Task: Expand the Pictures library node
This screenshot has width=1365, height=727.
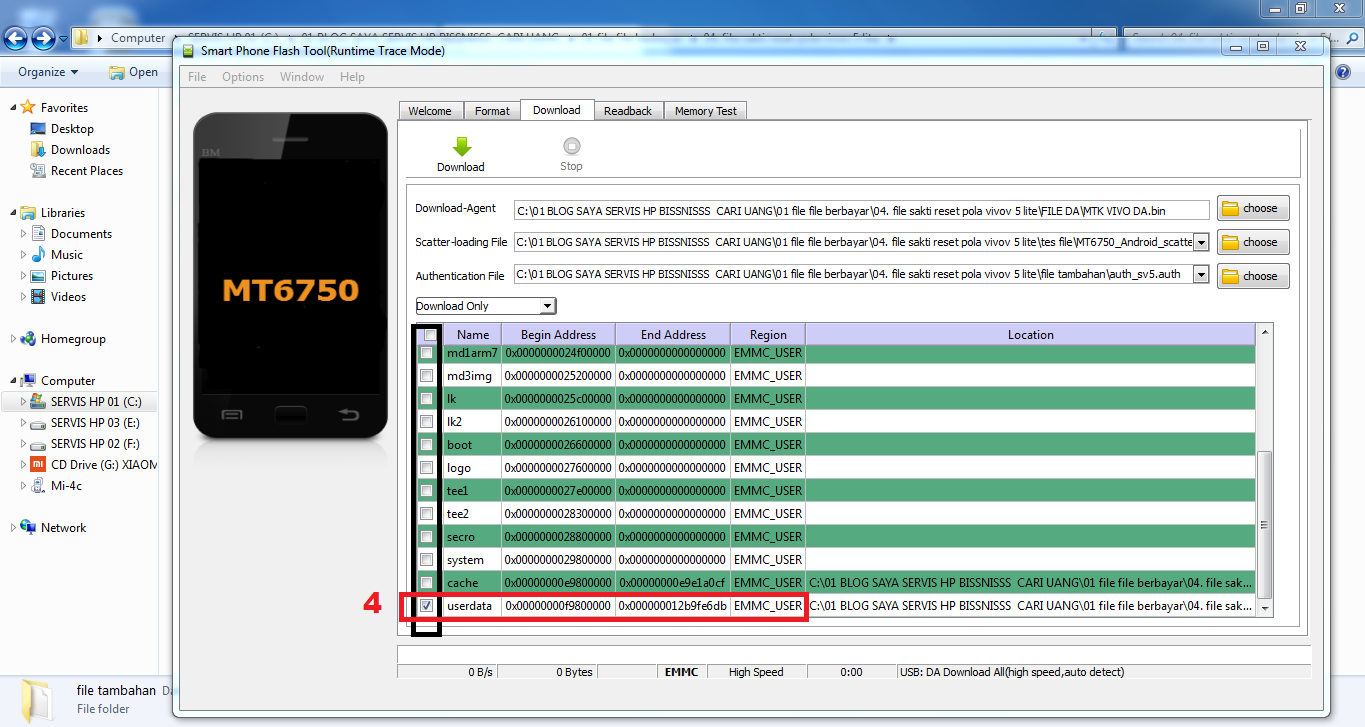Action: tap(25, 276)
